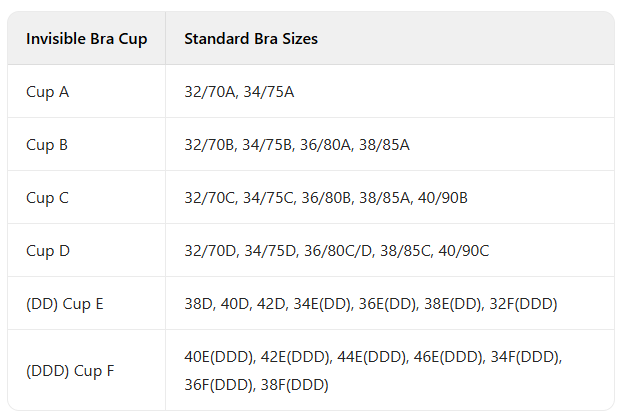
Task: Click the 34/75C size text
Action: coord(269,198)
